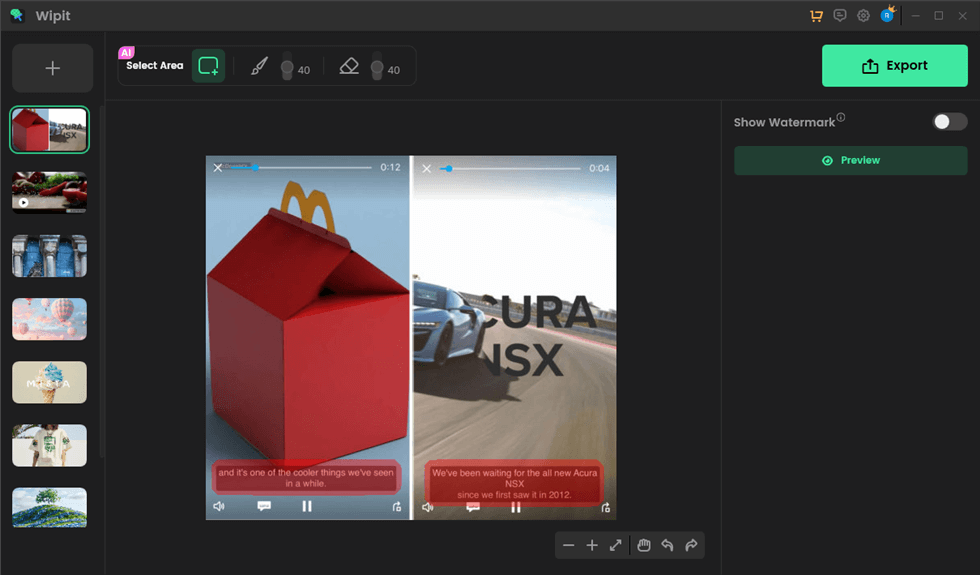Choose the eraser tool

349,66
